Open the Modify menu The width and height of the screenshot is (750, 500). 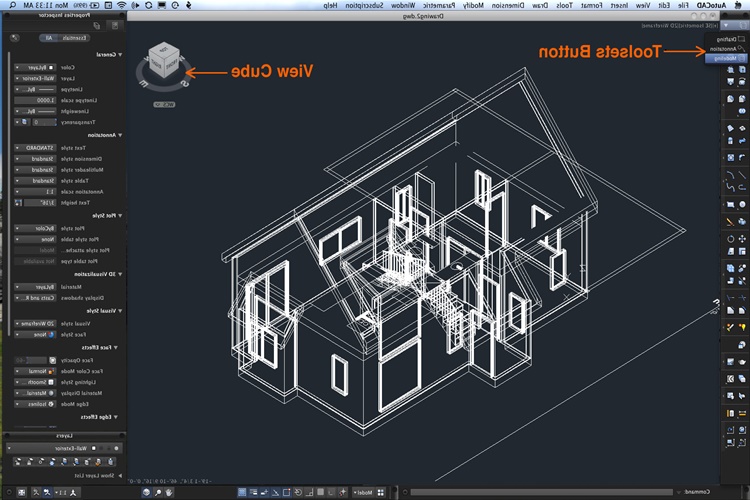tap(474, 5)
